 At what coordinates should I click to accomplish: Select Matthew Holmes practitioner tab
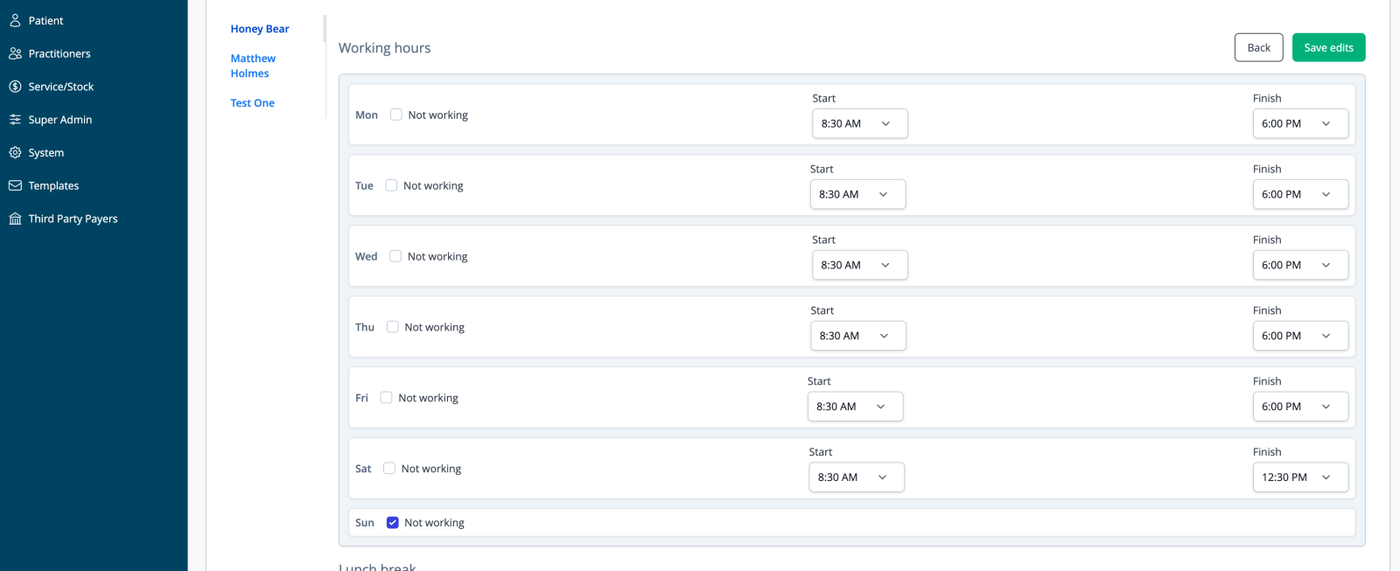253,66
